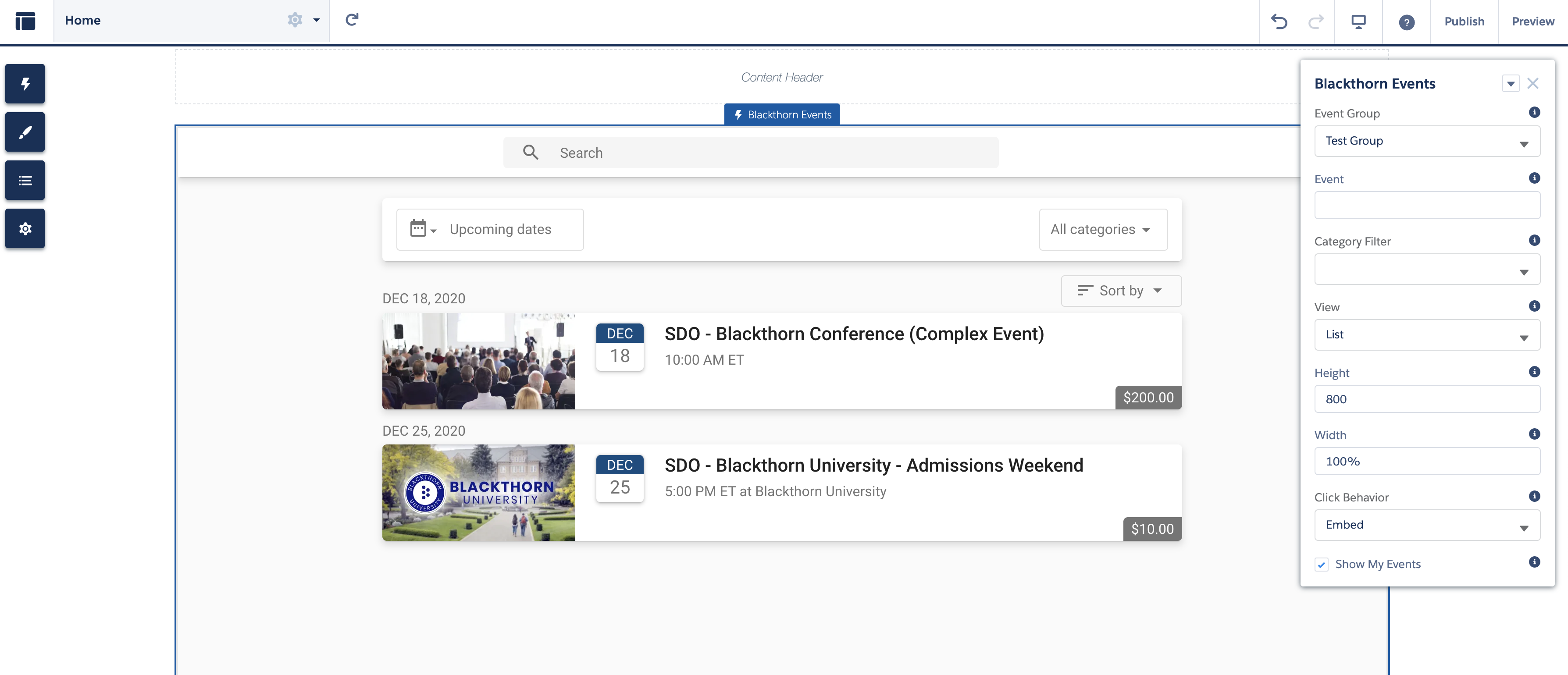This screenshot has width=1568, height=675.
Task: Open the Upcoming dates filter
Action: [490, 230]
